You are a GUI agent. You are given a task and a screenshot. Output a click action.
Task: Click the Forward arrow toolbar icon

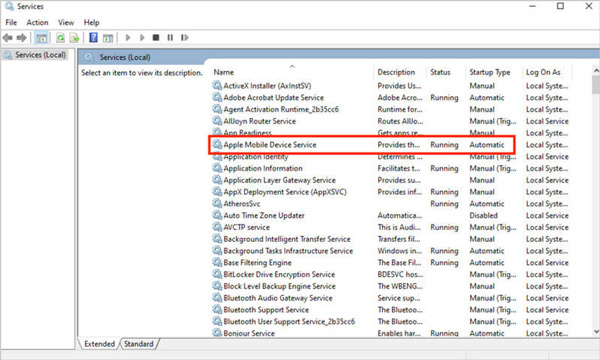pos(21,37)
